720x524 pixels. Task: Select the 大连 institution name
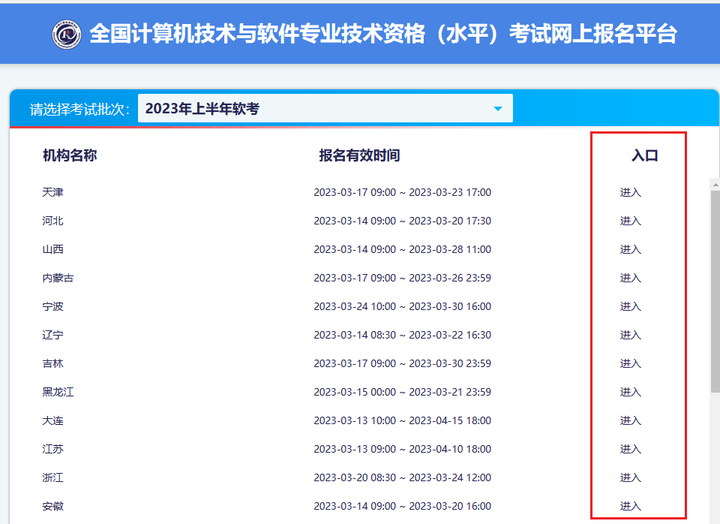point(53,420)
